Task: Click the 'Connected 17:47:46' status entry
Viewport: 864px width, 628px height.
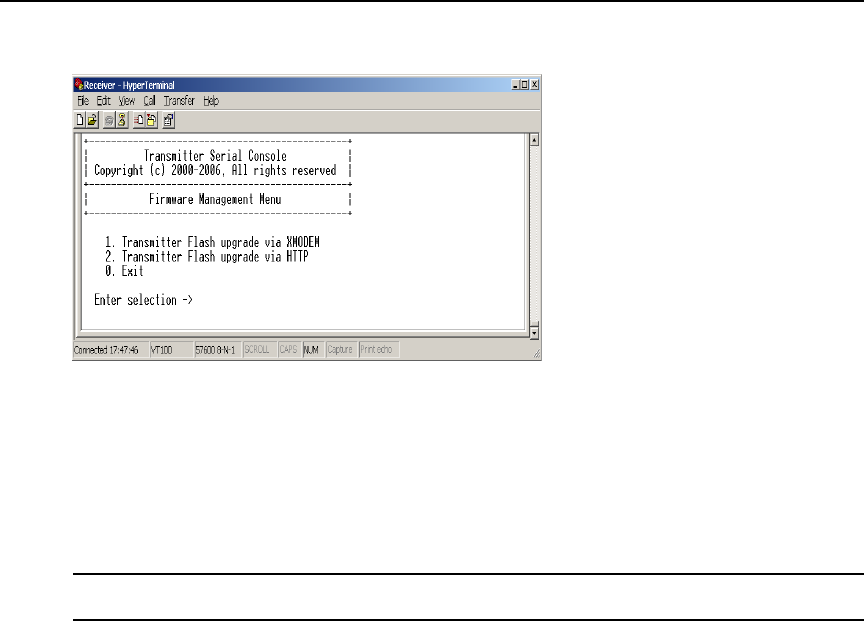Action: pos(110,350)
